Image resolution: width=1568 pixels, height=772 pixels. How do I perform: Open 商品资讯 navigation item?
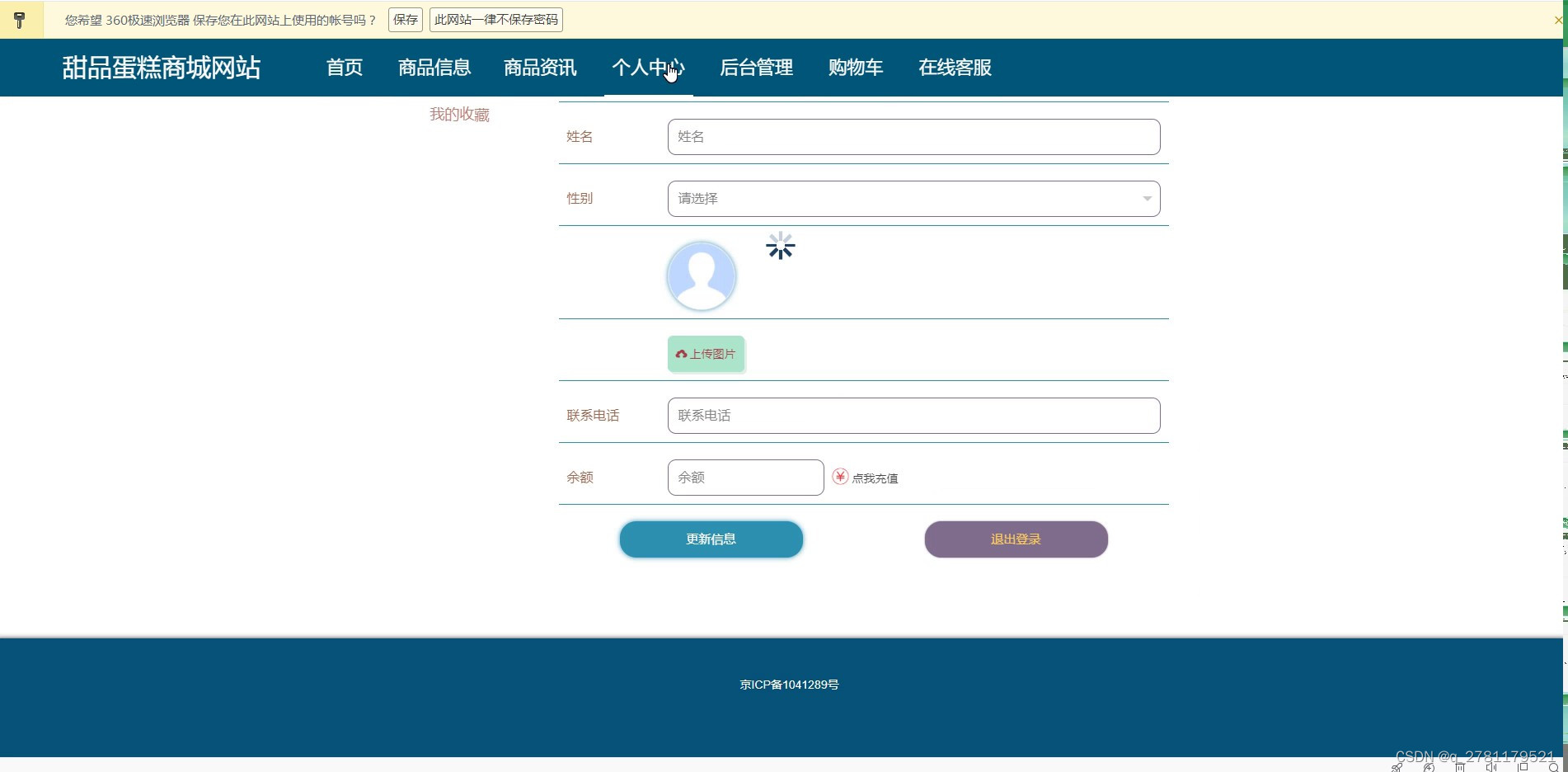[540, 68]
